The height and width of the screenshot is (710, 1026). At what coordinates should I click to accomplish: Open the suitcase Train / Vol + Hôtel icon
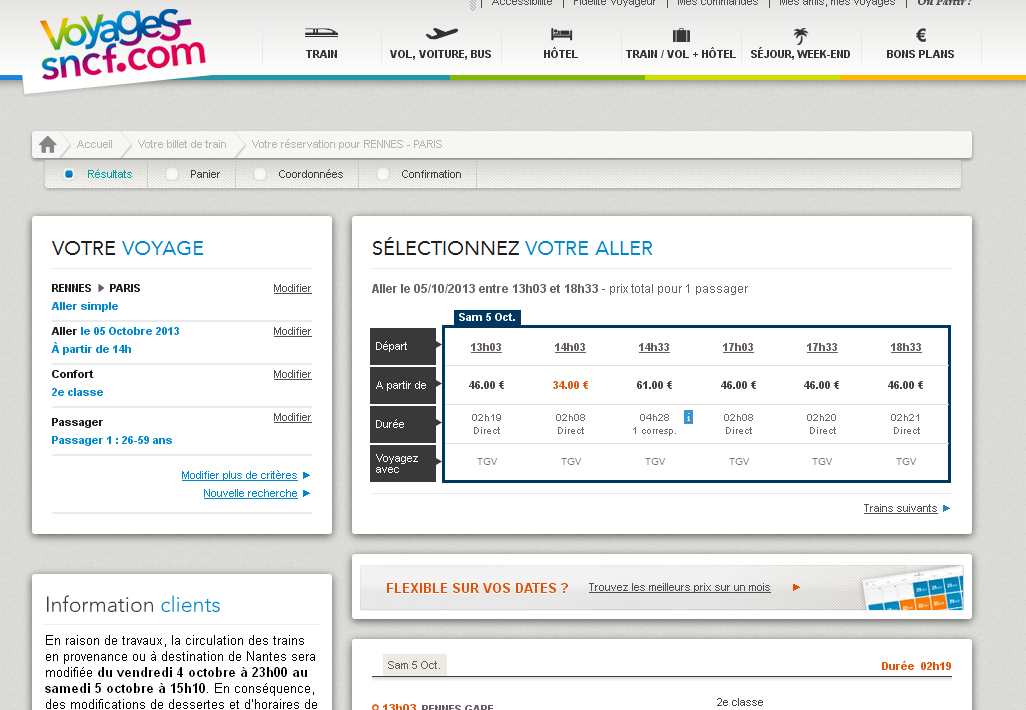680,35
